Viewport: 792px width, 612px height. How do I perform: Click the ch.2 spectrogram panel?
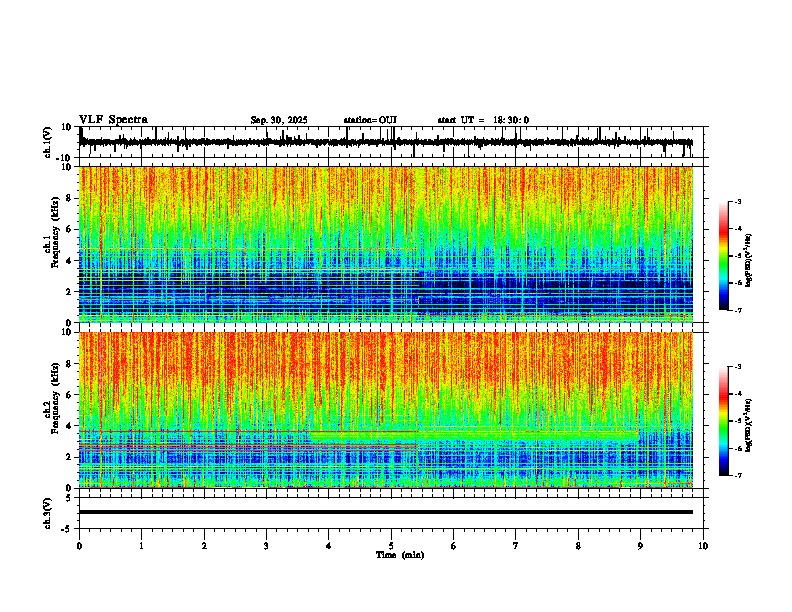[x=386, y=410]
